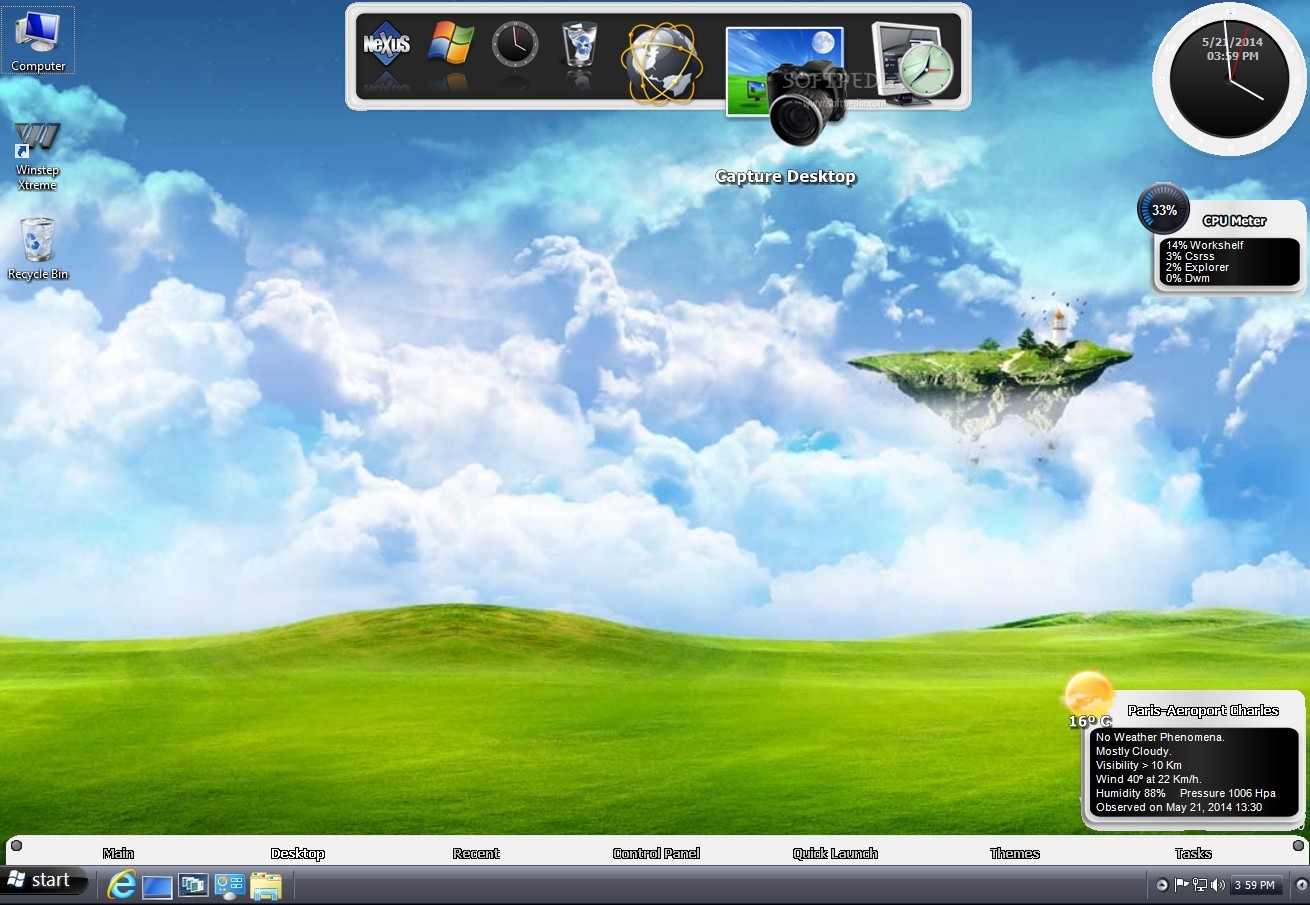Screen dimensions: 1310x905
Task: Click the '2% Explorer' process entry
Action: click(x=1197, y=267)
